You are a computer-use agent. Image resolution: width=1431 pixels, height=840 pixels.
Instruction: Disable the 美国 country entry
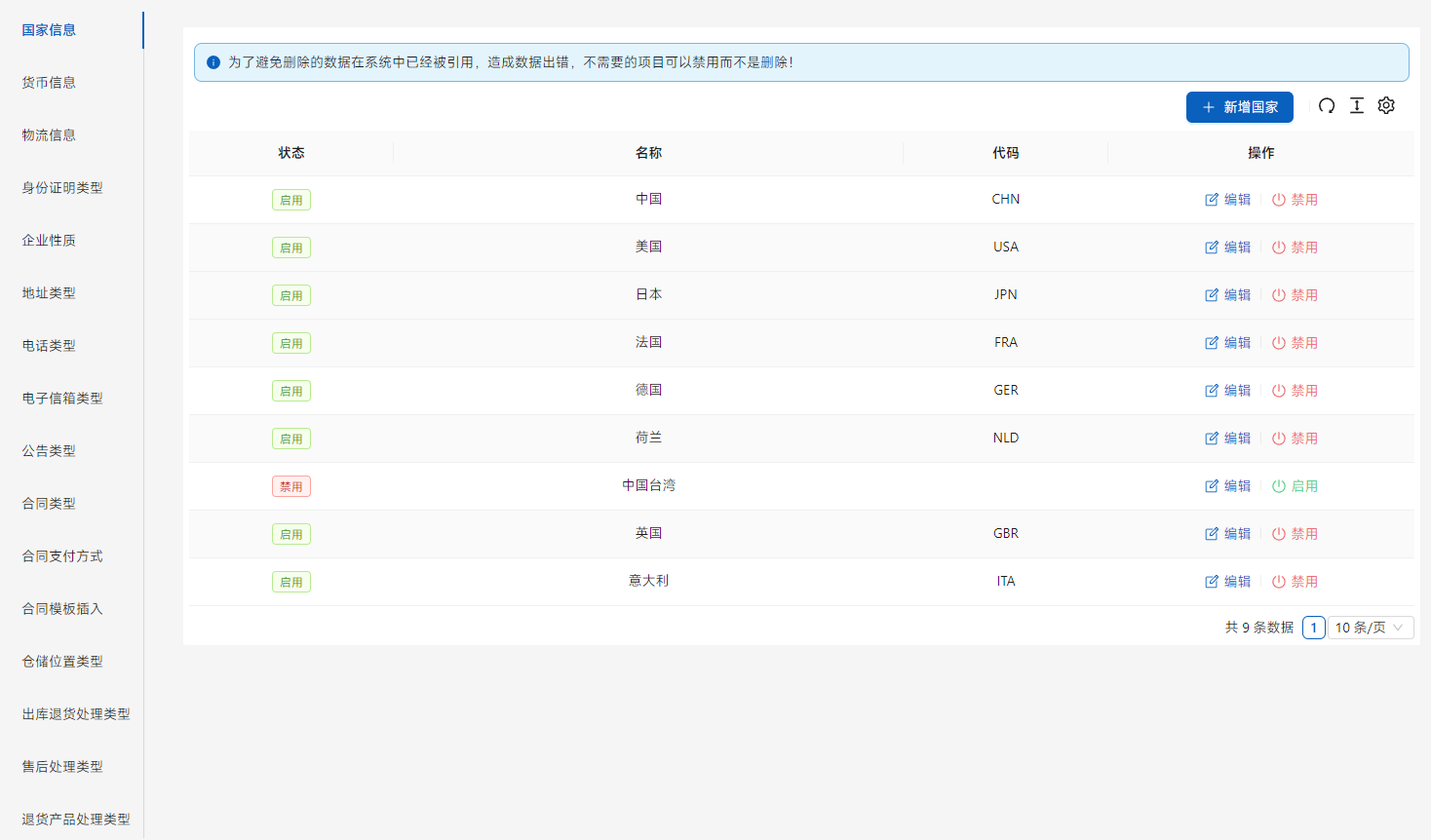point(1295,248)
